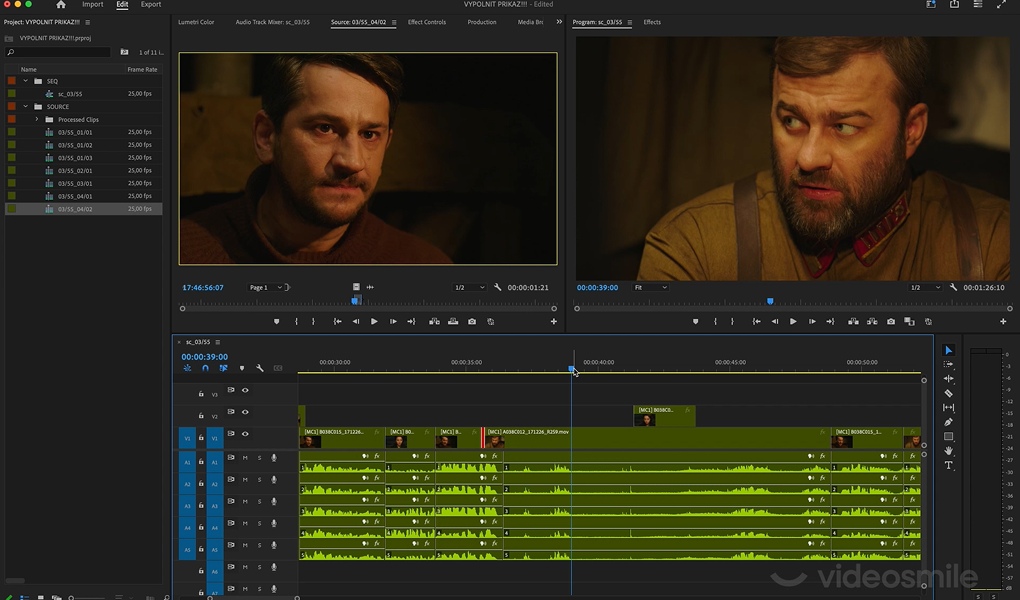The image size is (1020, 600).
Task: Play the Source monitor clip
Action: click(374, 321)
